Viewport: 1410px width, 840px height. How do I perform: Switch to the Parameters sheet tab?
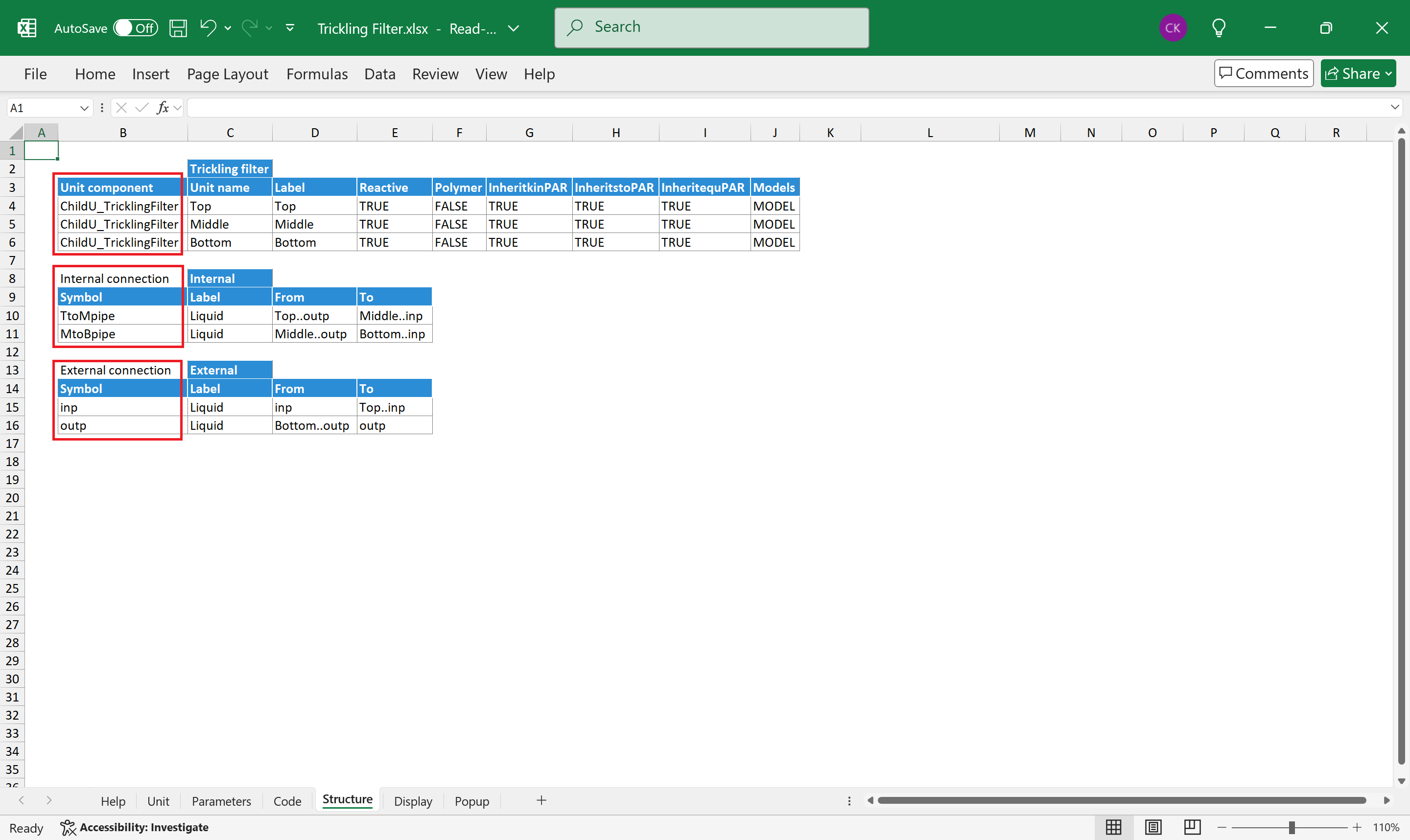[x=221, y=801]
